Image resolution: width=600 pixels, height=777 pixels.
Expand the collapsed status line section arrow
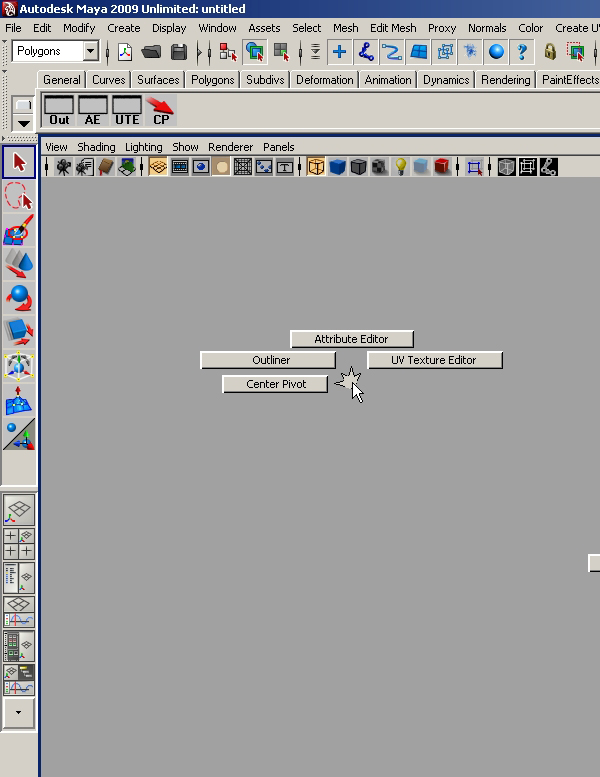pyautogui.click(x=199, y=52)
